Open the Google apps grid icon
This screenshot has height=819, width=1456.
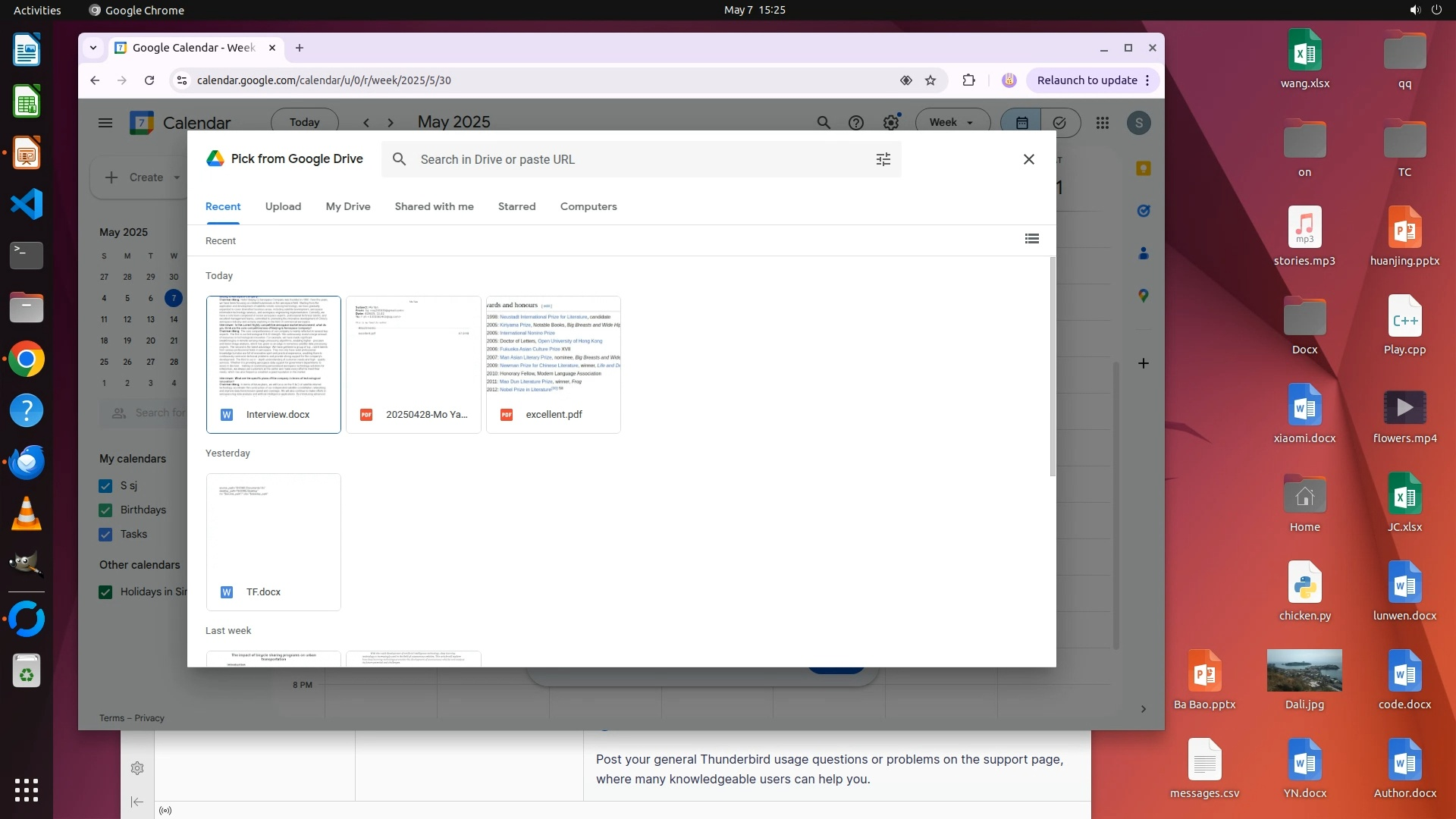click(x=1102, y=123)
